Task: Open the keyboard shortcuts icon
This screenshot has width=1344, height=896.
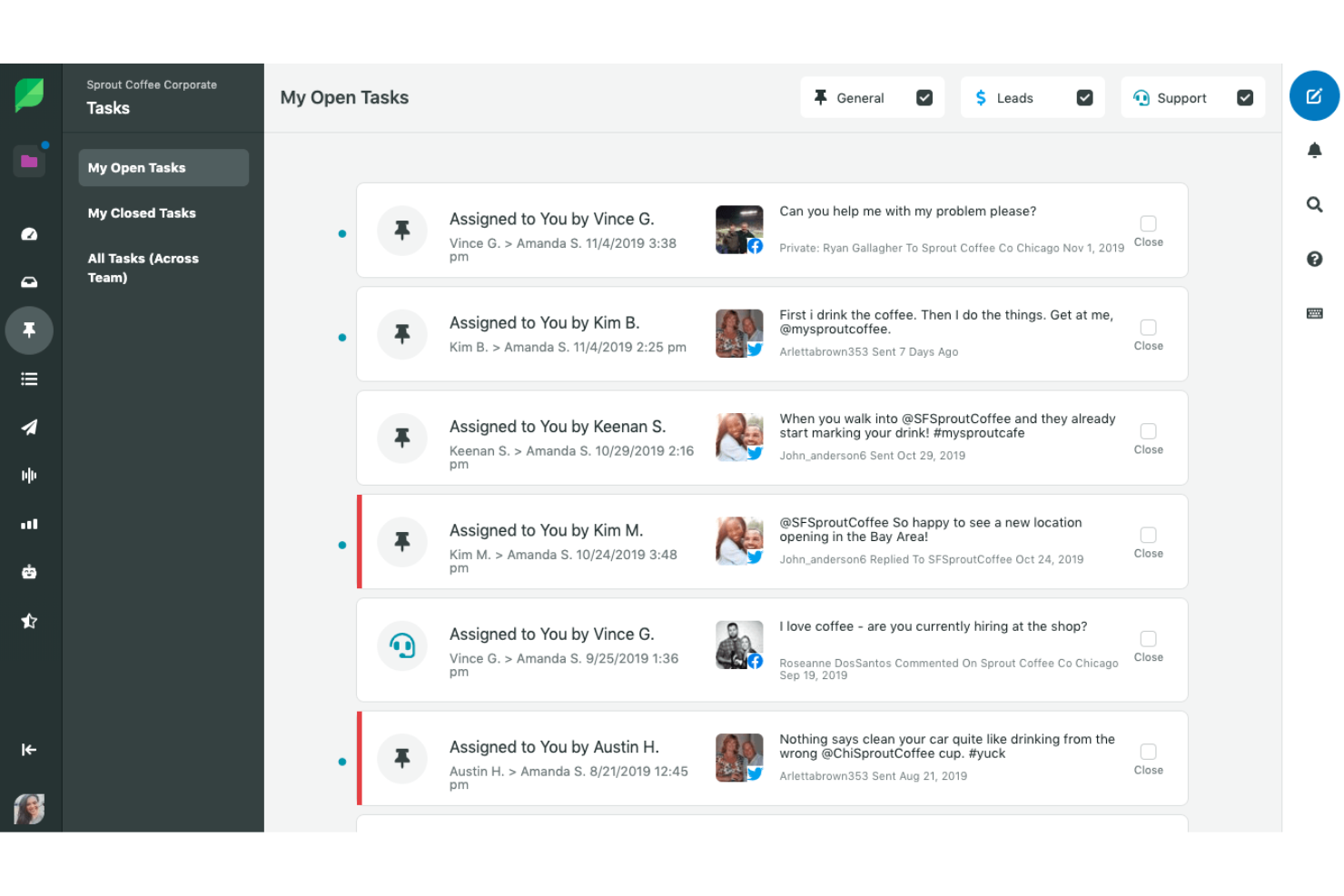Action: click(x=1314, y=314)
